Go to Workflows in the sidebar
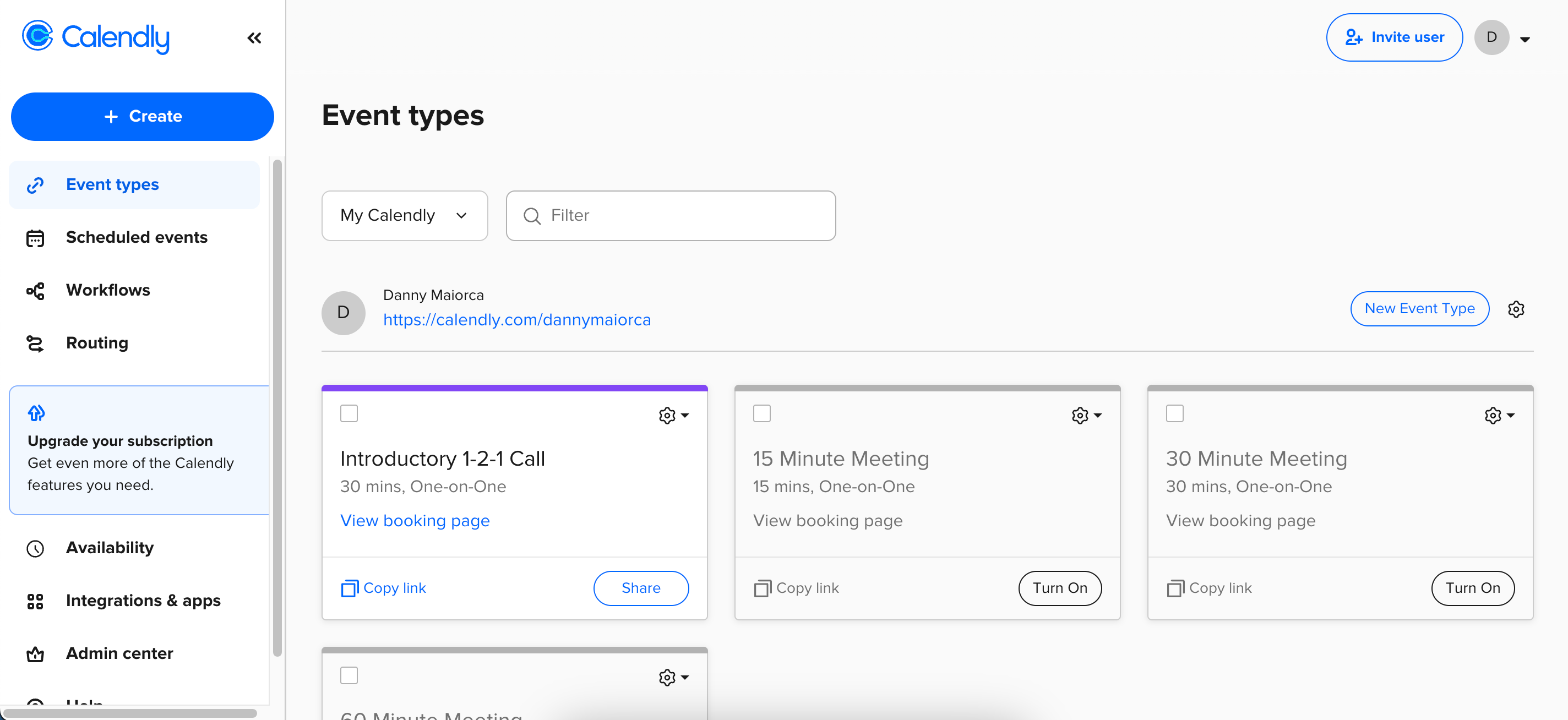This screenshot has height=720, width=1568. tap(108, 290)
